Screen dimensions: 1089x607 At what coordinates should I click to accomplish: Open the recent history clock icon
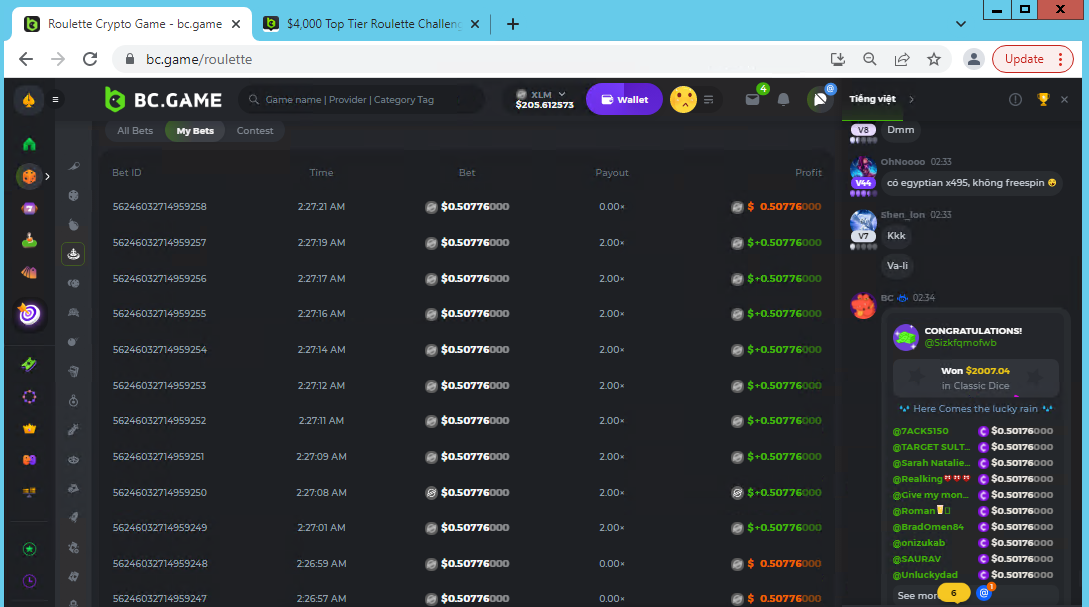point(29,581)
